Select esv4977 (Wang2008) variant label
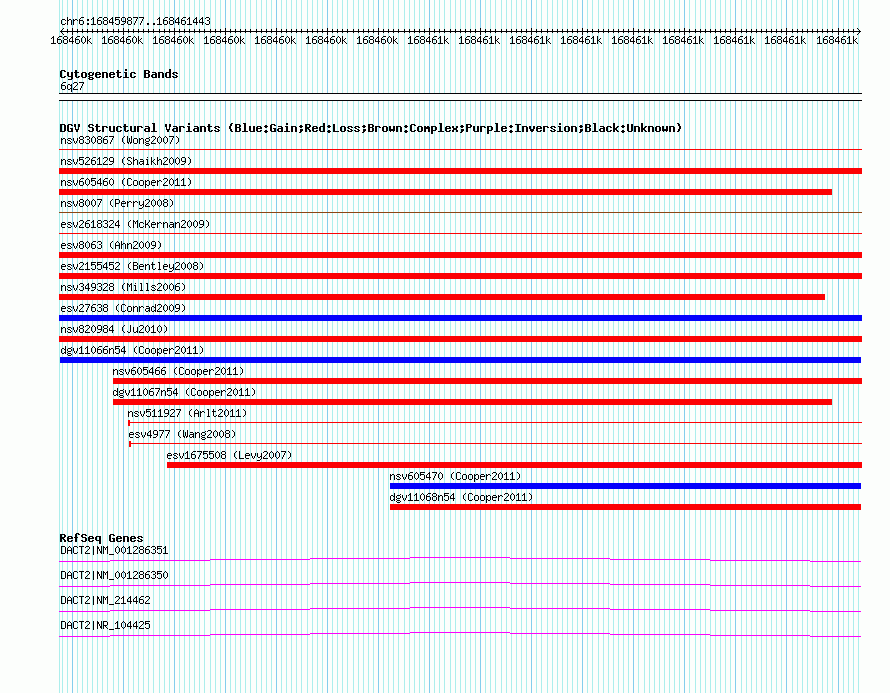890x693 pixels. click(x=182, y=434)
